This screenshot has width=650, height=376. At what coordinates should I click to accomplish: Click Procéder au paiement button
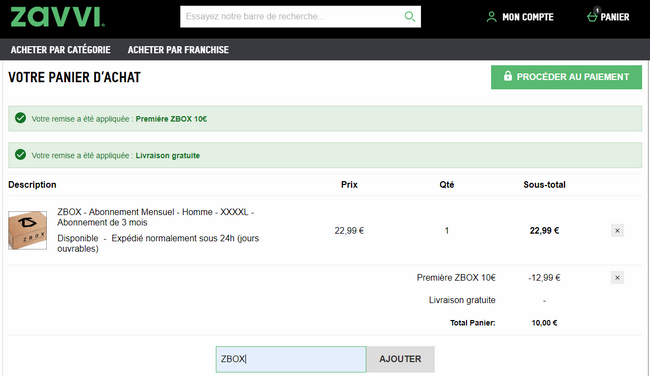(566, 77)
